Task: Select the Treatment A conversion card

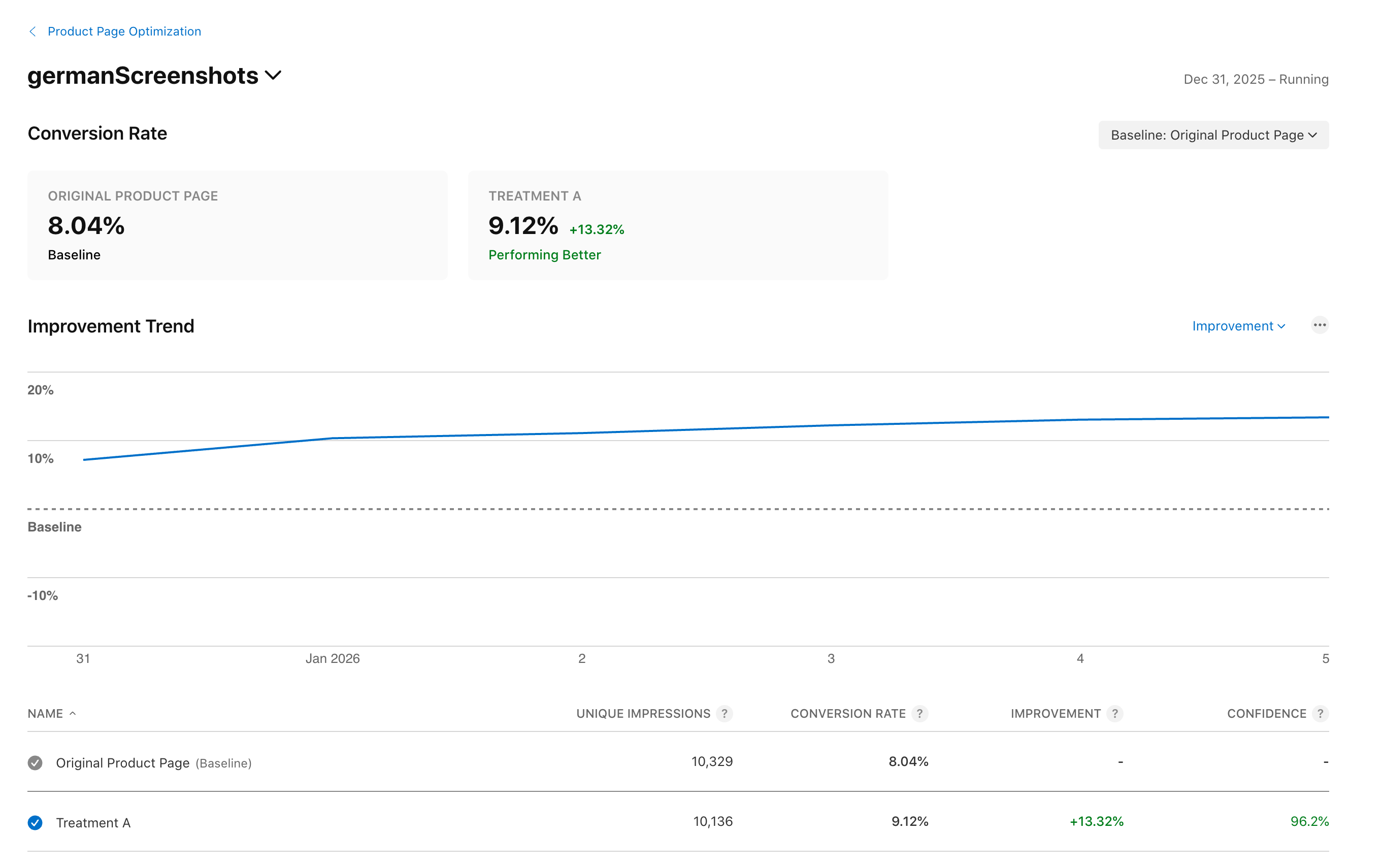Action: coord(677,225)
